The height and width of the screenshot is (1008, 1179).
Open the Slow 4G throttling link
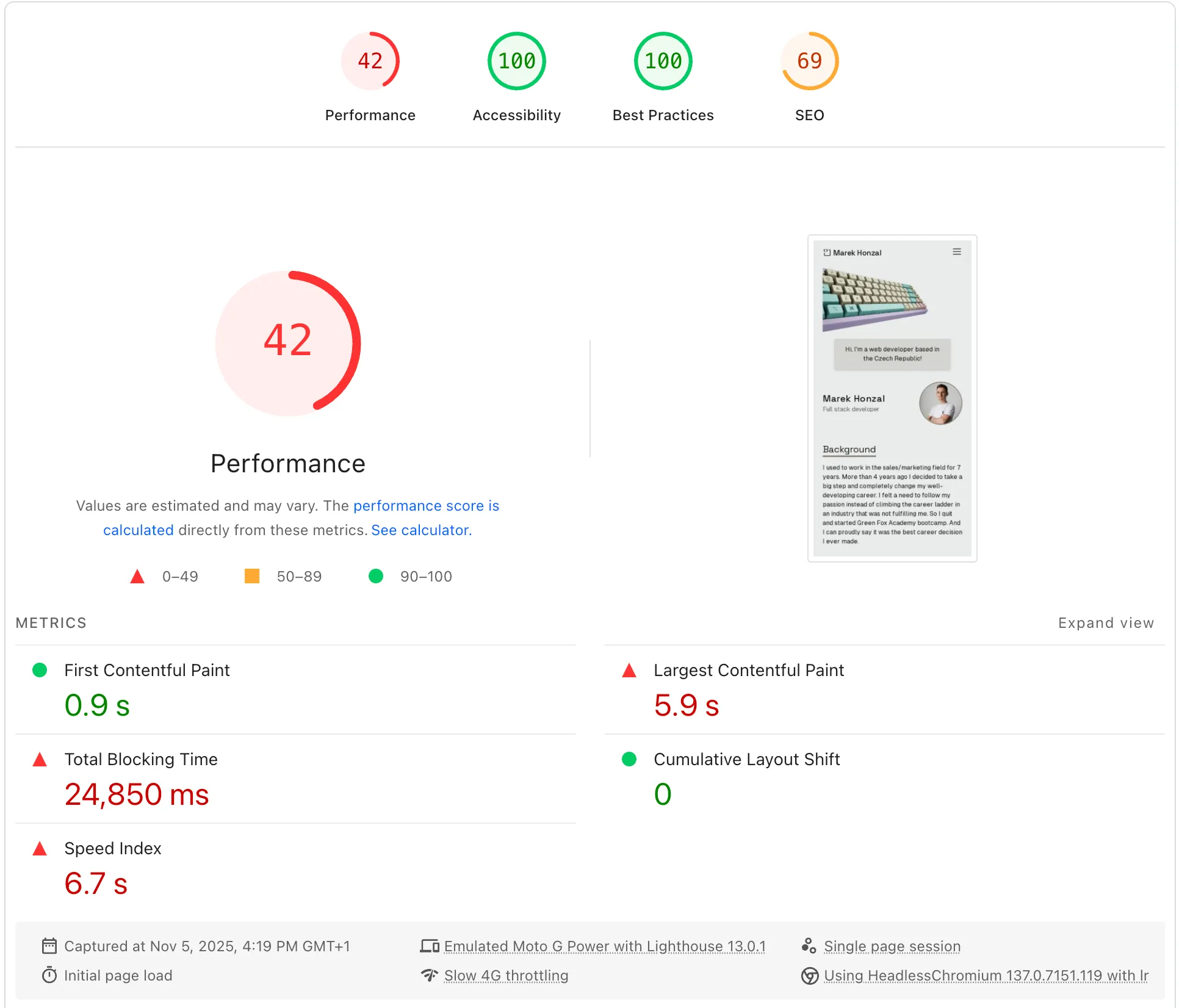pos(506,975)
